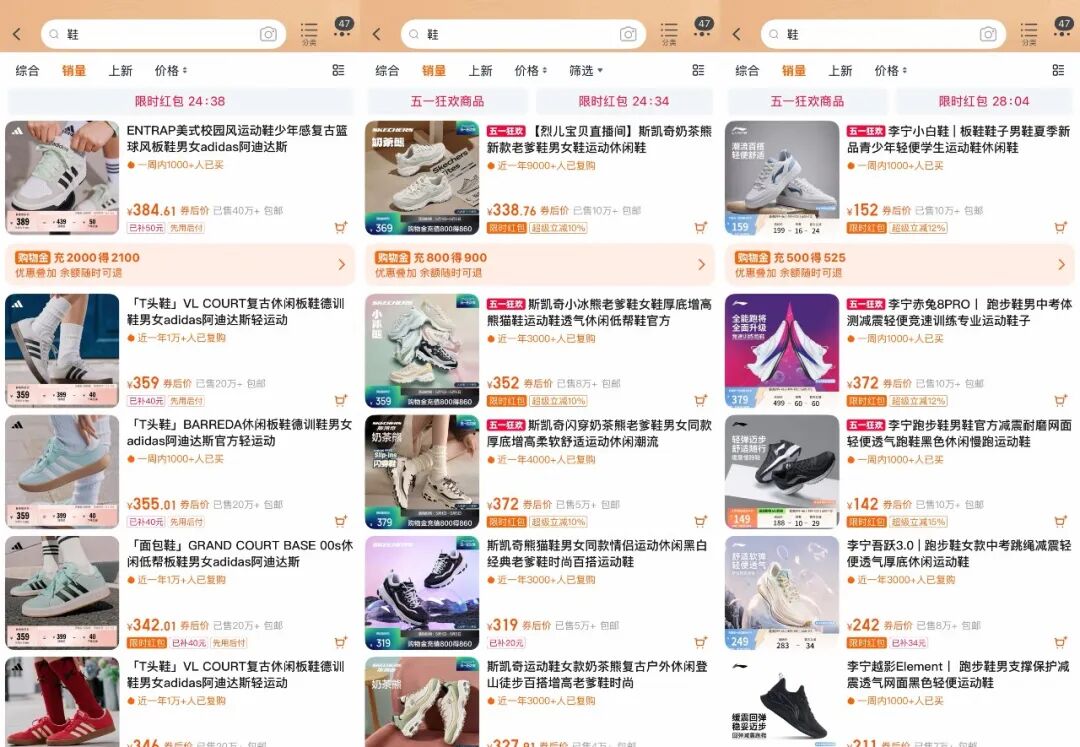Open title 斯凯奇熊猫鞋男女同款情侣运动休闲黑白
Viewport: 1080px width, 747px height.
pos(596,554)
